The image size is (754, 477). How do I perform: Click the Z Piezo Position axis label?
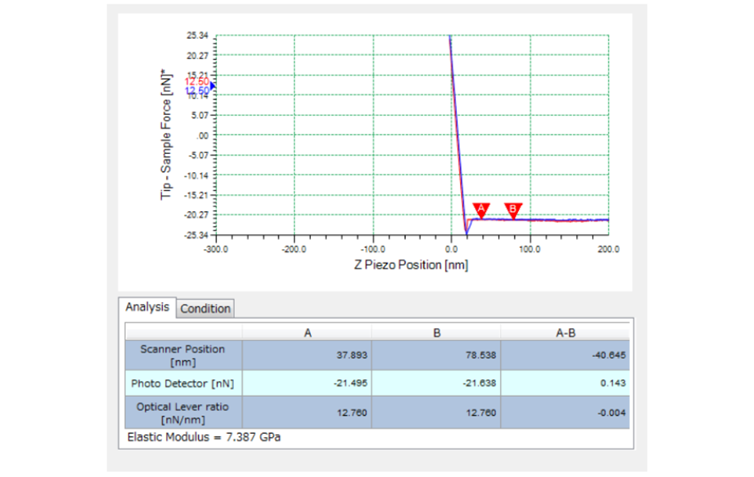(410, 266)
